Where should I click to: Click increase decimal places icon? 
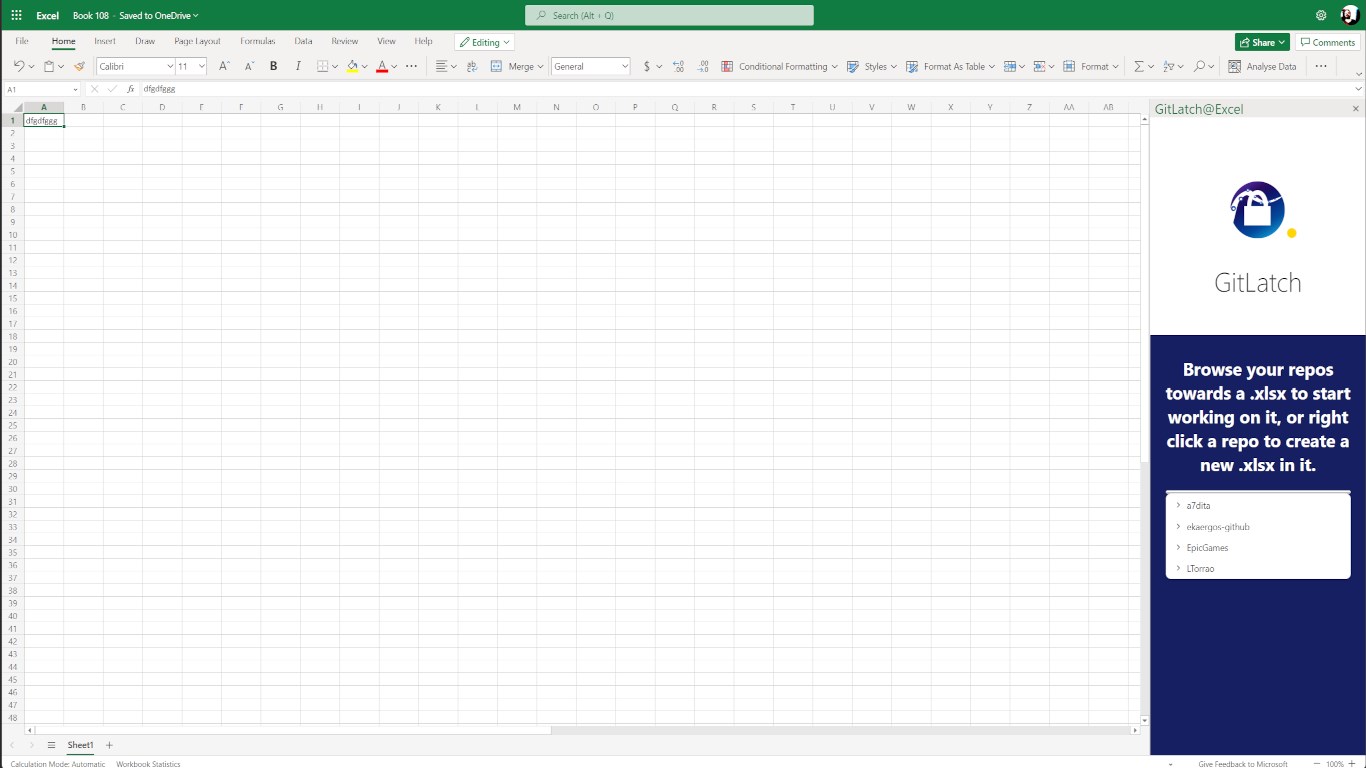[x=679, y=66]
